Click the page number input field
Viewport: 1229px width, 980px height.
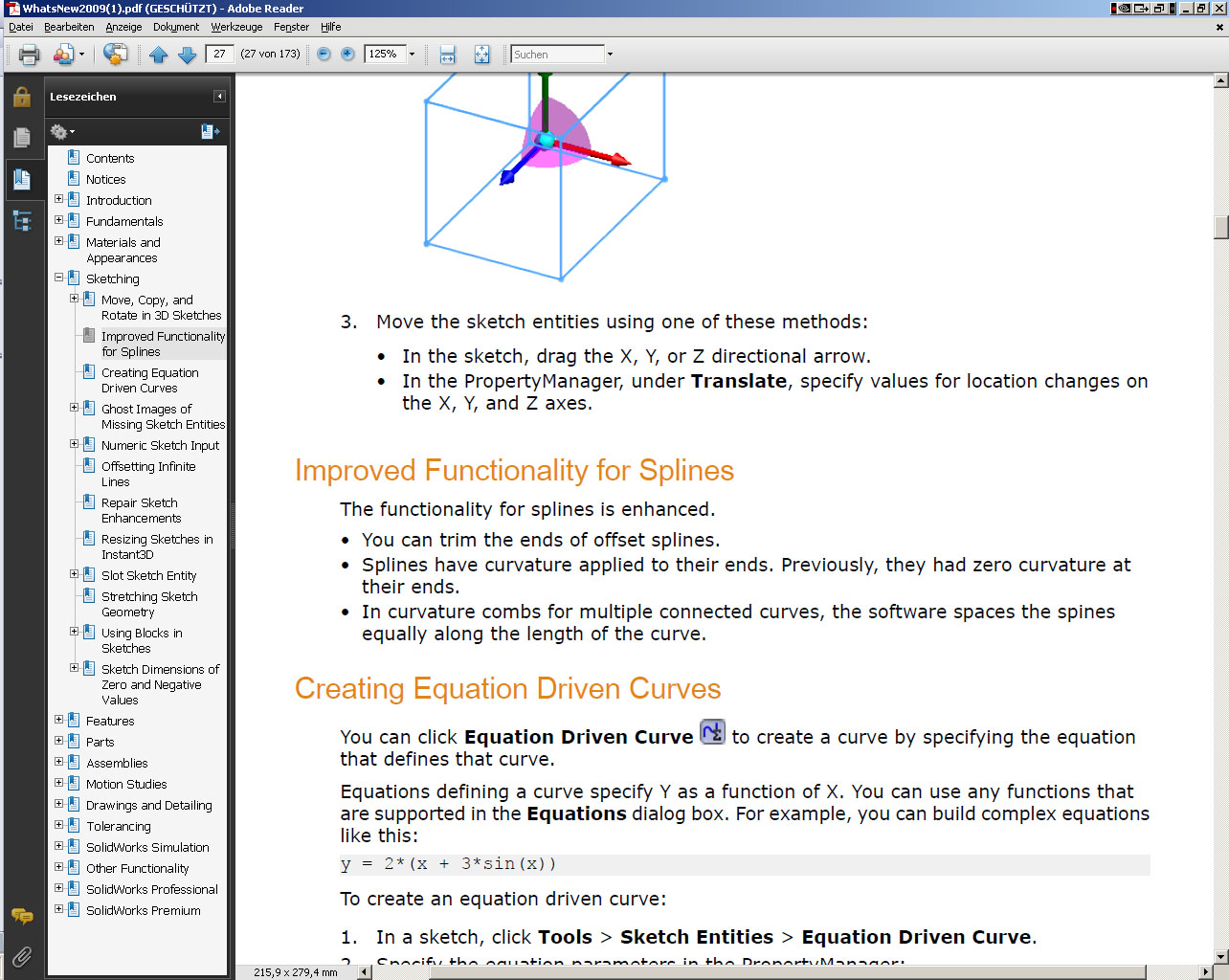(x=220, y=55)
